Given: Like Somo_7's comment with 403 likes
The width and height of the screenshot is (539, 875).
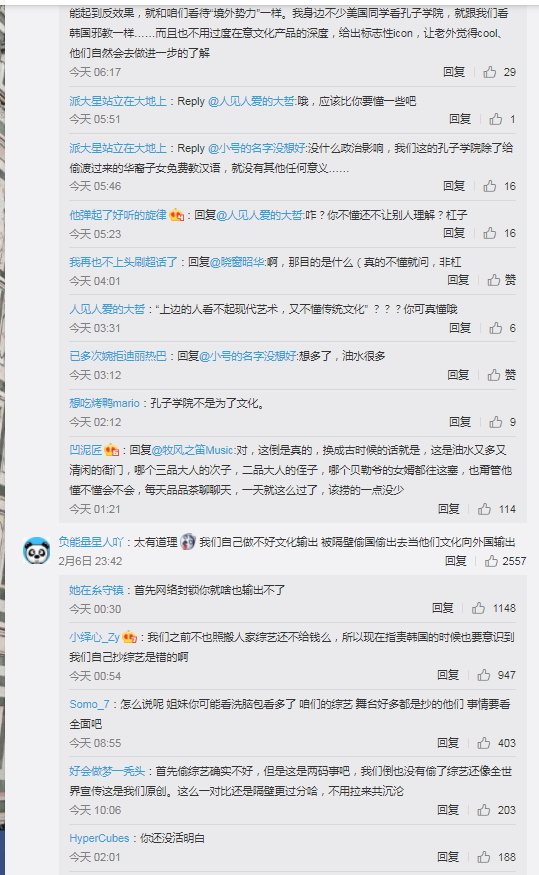Looking at the screenshot, I should point(484,743).
